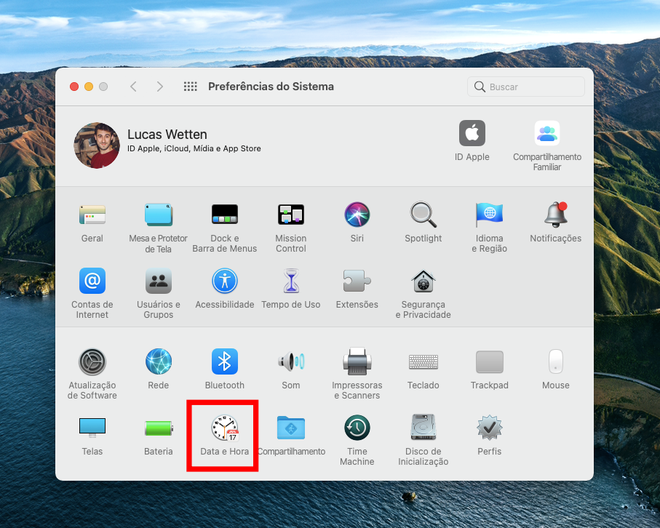Open Compartilhamento Familiar settings
Viewport: 660px width, 528px height.
[547, 133]
